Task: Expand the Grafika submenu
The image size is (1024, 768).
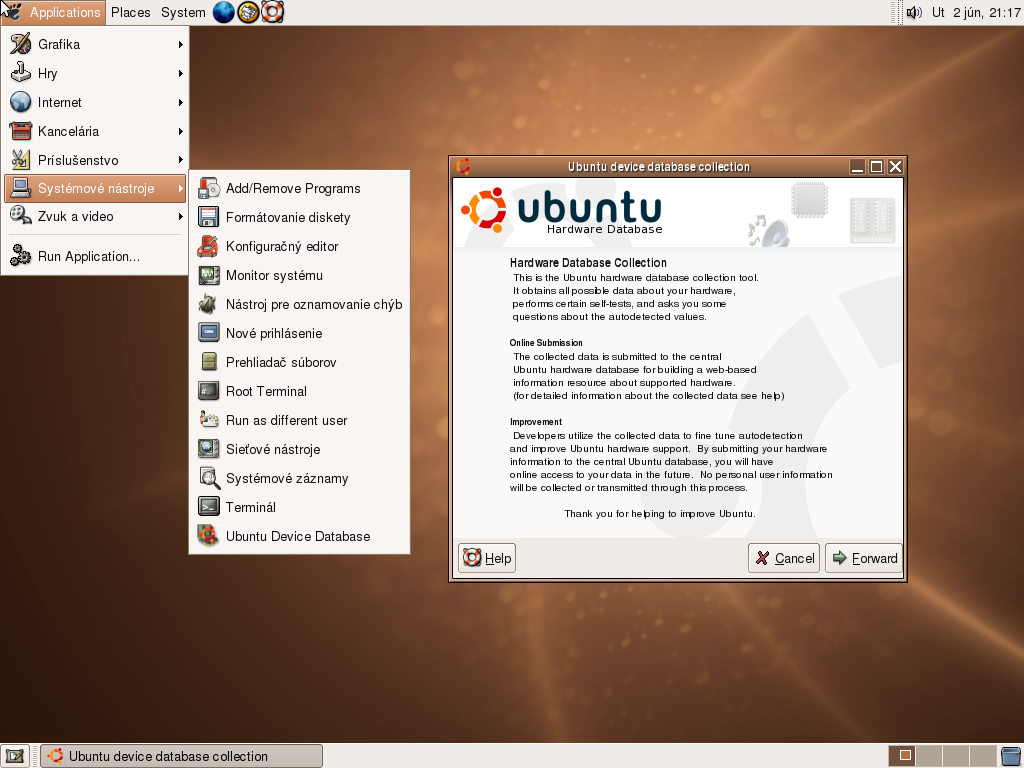Action: (96, 44)
